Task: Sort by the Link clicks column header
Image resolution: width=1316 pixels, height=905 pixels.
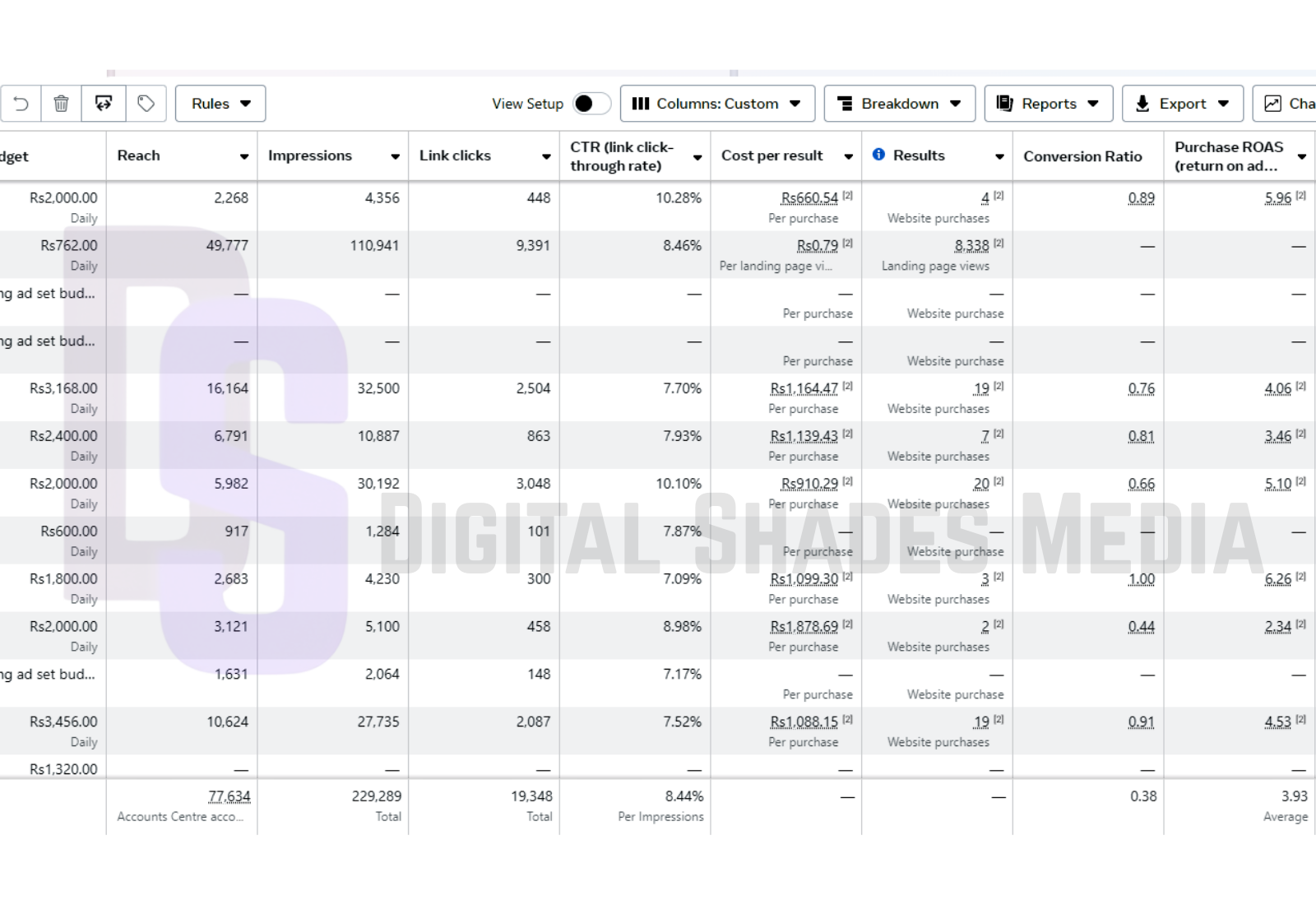Action: click(455, 155)
